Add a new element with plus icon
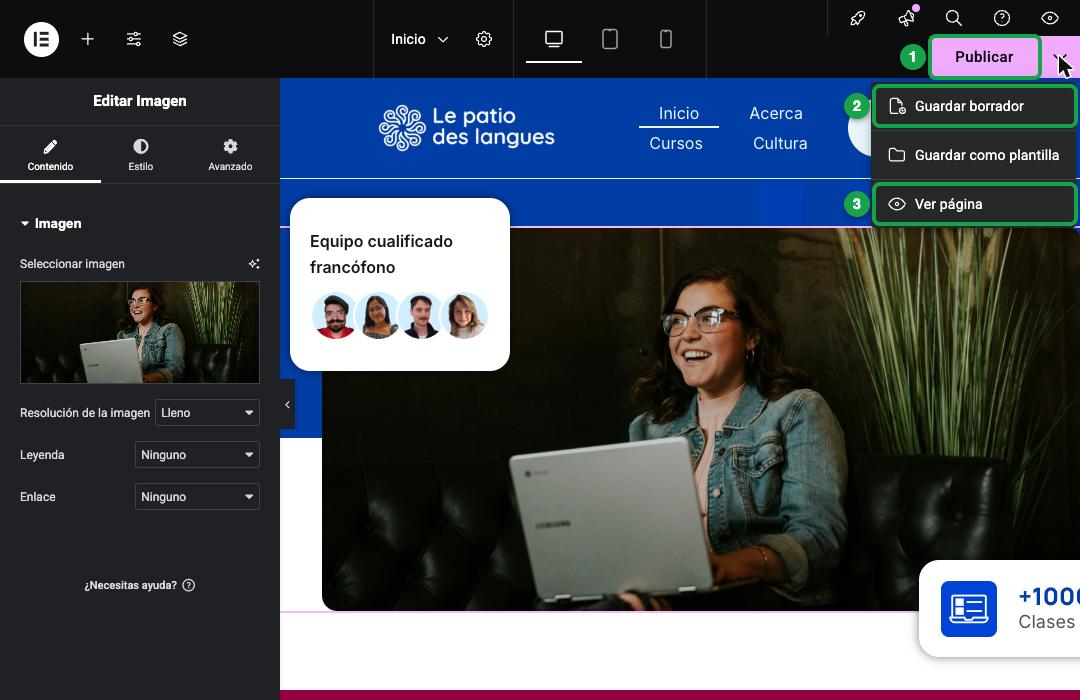Viewport: 1080px width, 700px height. pyautogui.click(x=87, y=39)
